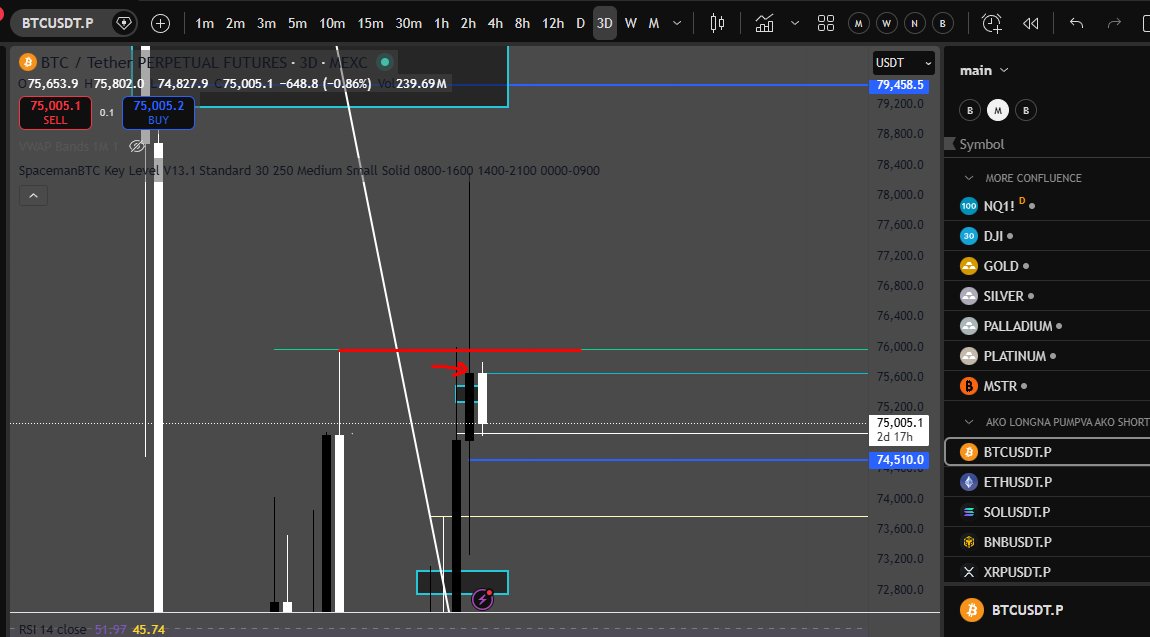Select the 1m timeframe
The height and width of the screenshot is (637, 1150).
click(x=205, y=23)
